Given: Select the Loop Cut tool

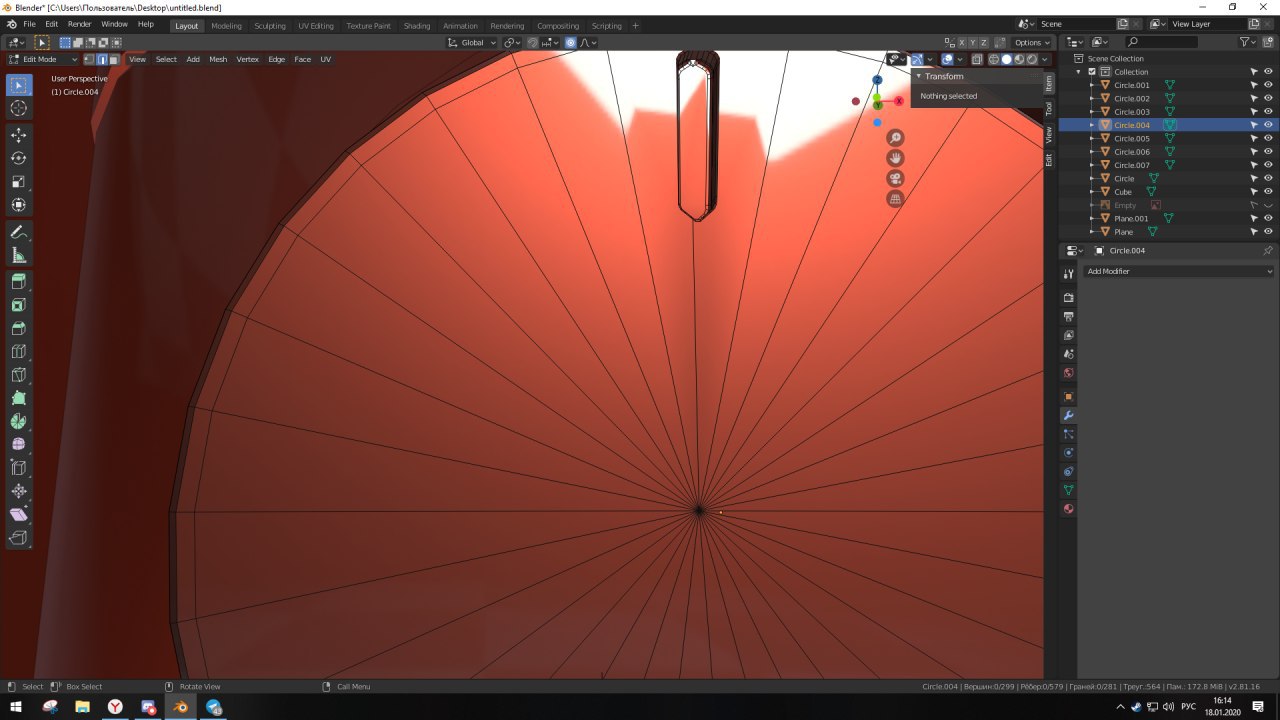Looking at the screenshot, I should 18,352.
